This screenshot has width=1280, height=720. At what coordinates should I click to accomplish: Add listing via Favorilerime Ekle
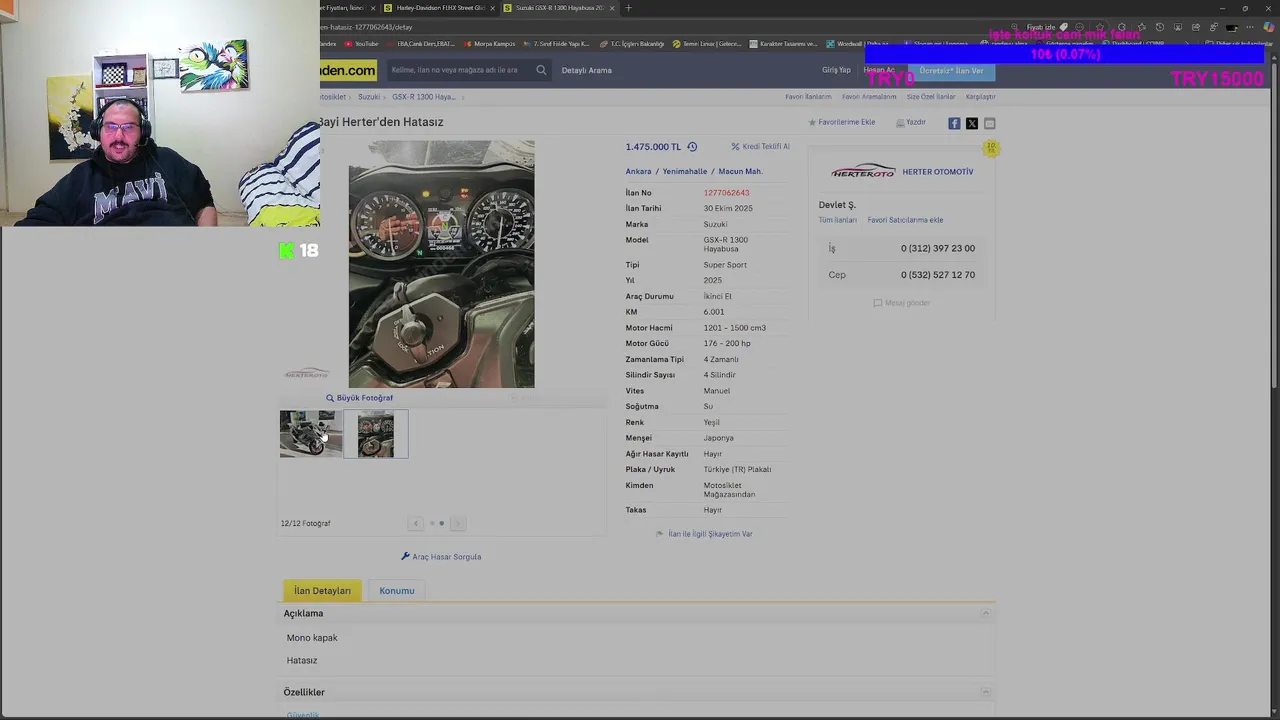point(842,122)
